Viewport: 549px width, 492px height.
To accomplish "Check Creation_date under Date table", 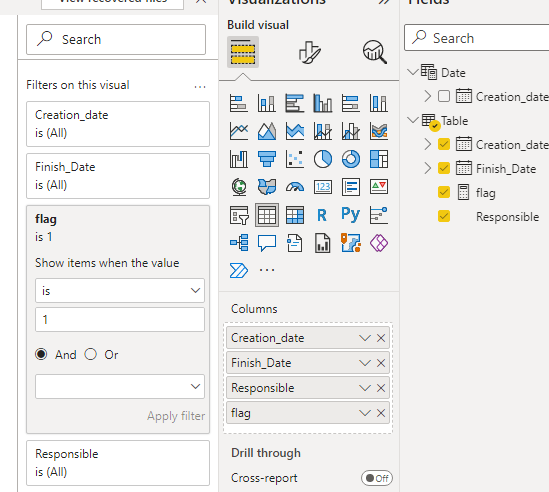I will pyautogui.click(x=444, y=96).
